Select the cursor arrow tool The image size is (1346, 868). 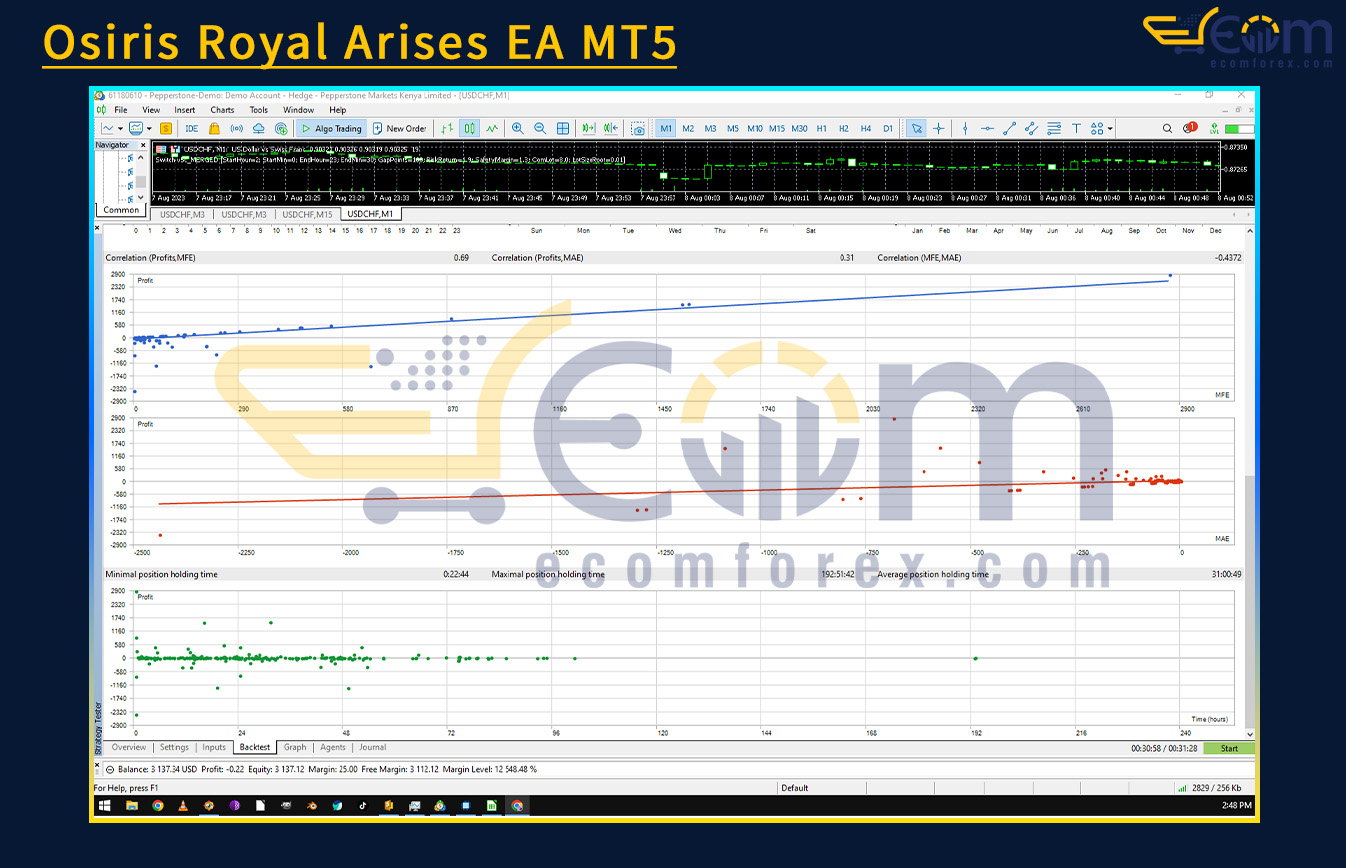point(916,128)
